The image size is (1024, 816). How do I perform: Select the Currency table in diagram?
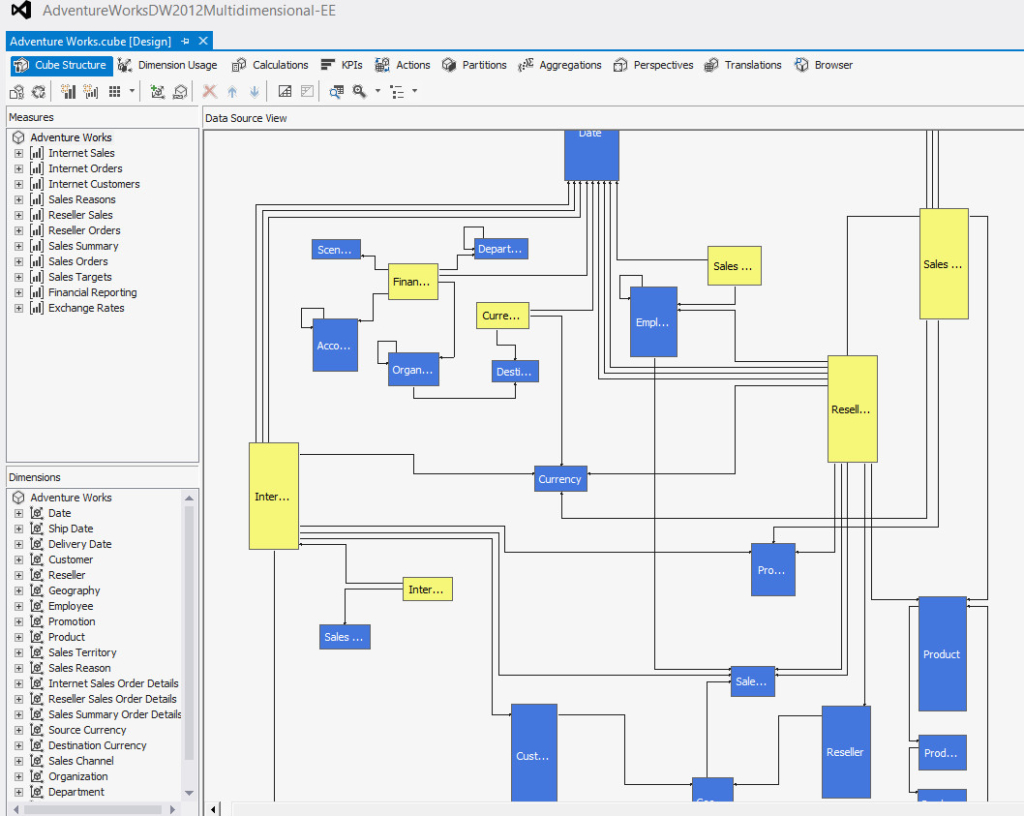pyautogui.click(x=560, y=479)
